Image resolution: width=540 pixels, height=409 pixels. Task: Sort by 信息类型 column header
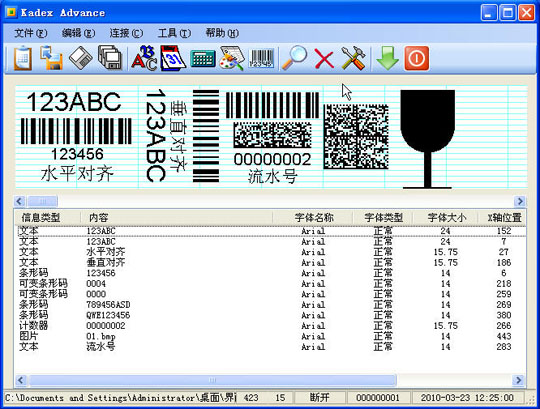tap(48, 218)
